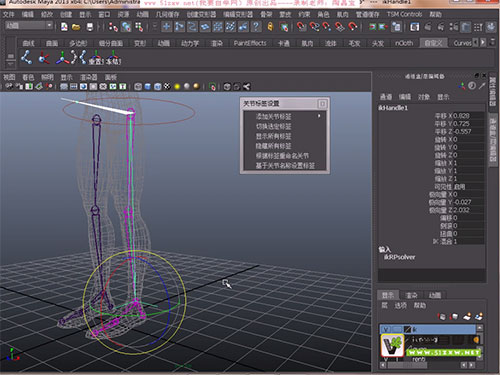Image resolution: width=500 pixels, height=375 pixels.
Task: Enable snap to curves magnet
Action: coord(314,27)
